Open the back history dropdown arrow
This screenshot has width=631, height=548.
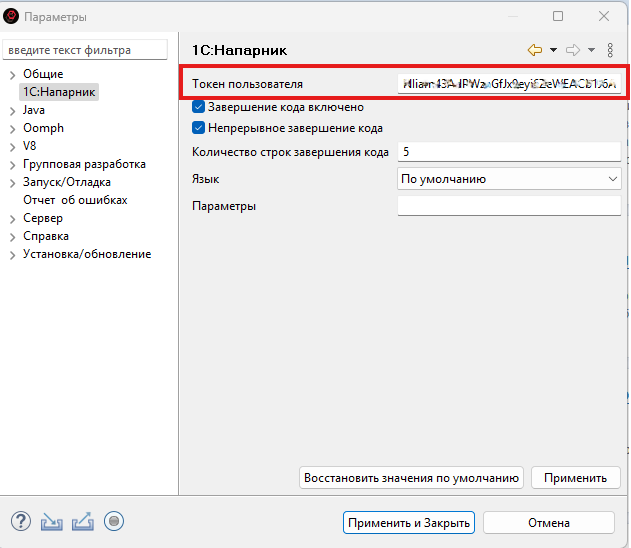pos(553,50)
